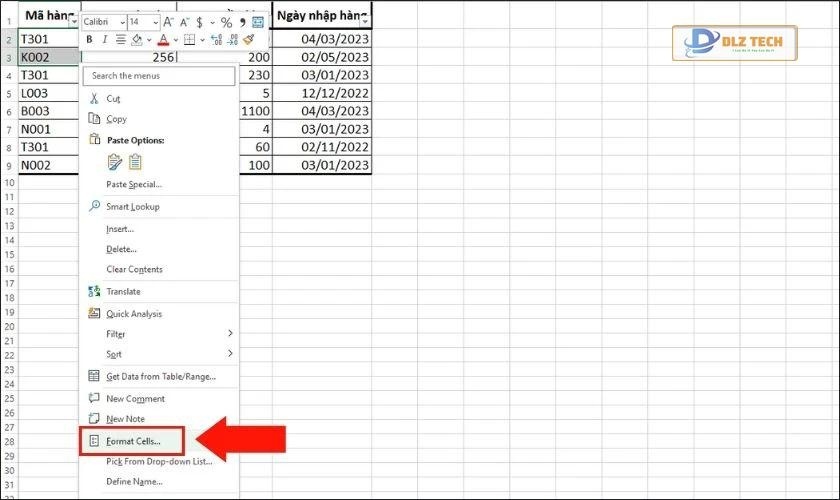Image resolution: width=840 pixels, height=500 pixels.
Task: Select cell containing L003
Action: click(x=49, y=93)
